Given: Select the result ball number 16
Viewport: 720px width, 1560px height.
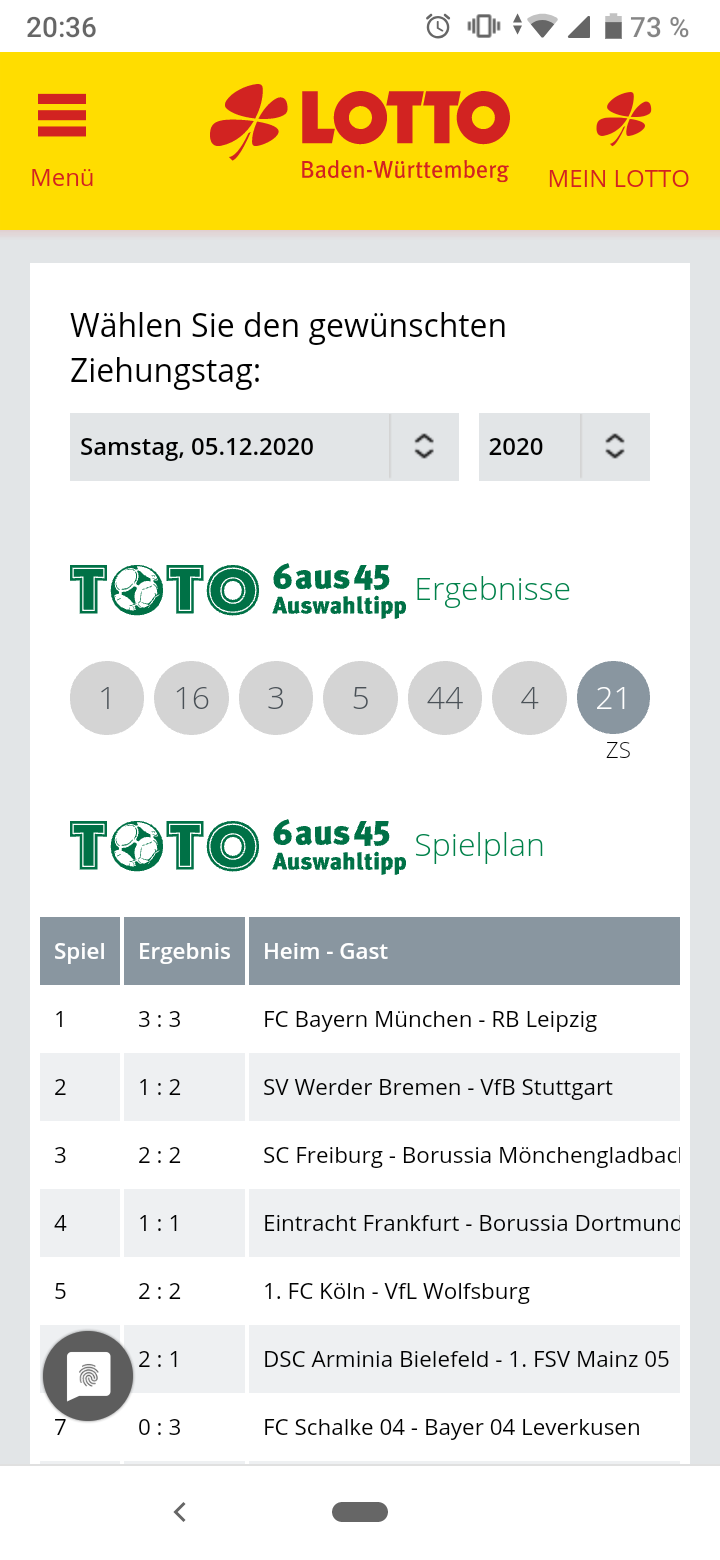Looking at the screenshot, I should [191, 698].
